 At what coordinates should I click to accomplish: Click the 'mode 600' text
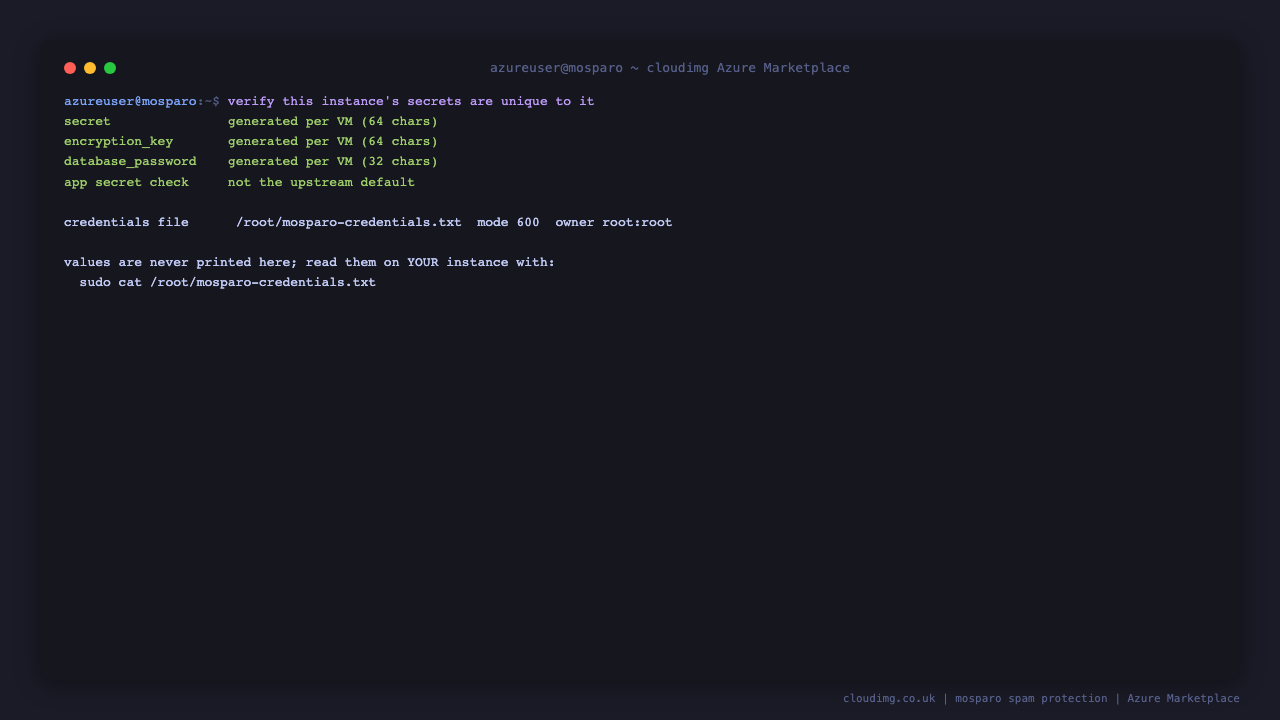[508, 222]
